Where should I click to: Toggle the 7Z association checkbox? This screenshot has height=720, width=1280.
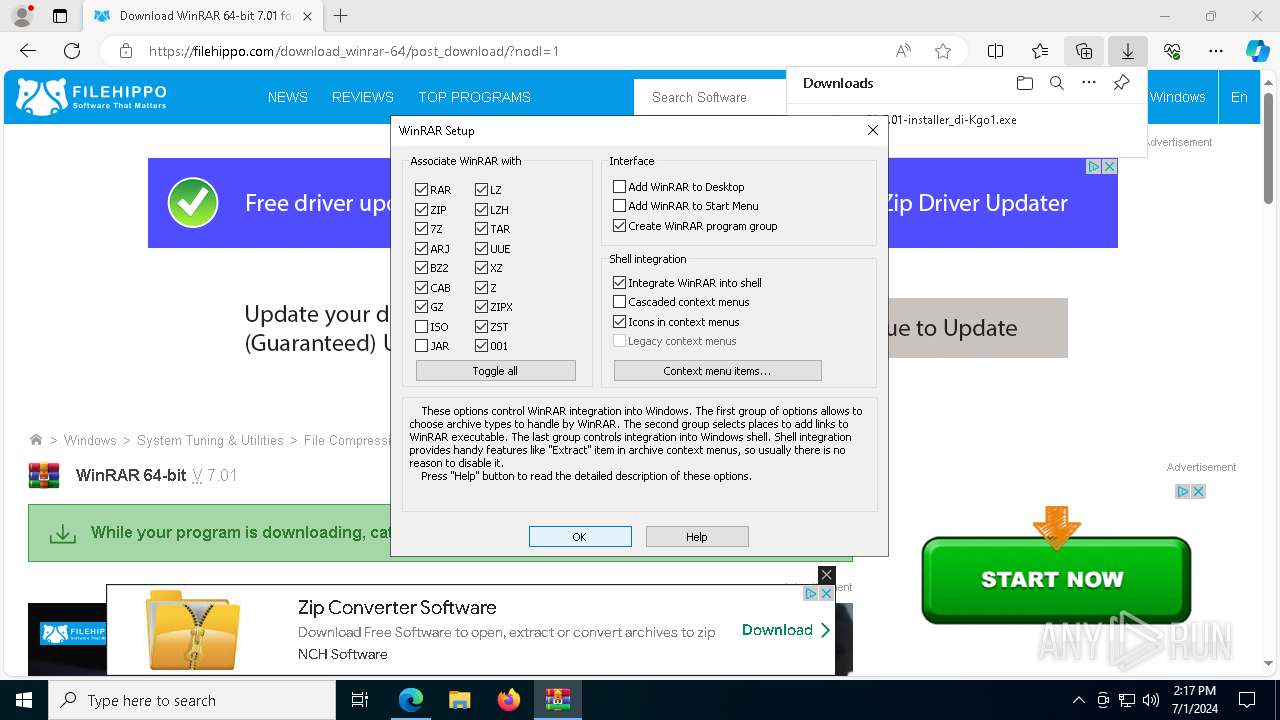click(x=421, y=228)
